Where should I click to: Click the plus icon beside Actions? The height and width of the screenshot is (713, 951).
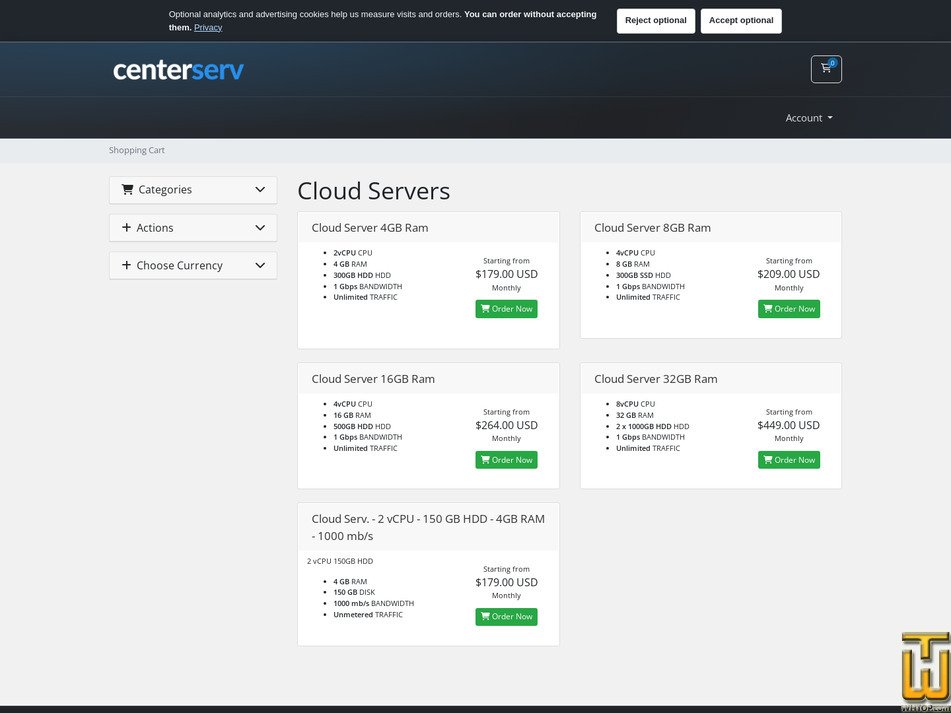pos(126,227)
